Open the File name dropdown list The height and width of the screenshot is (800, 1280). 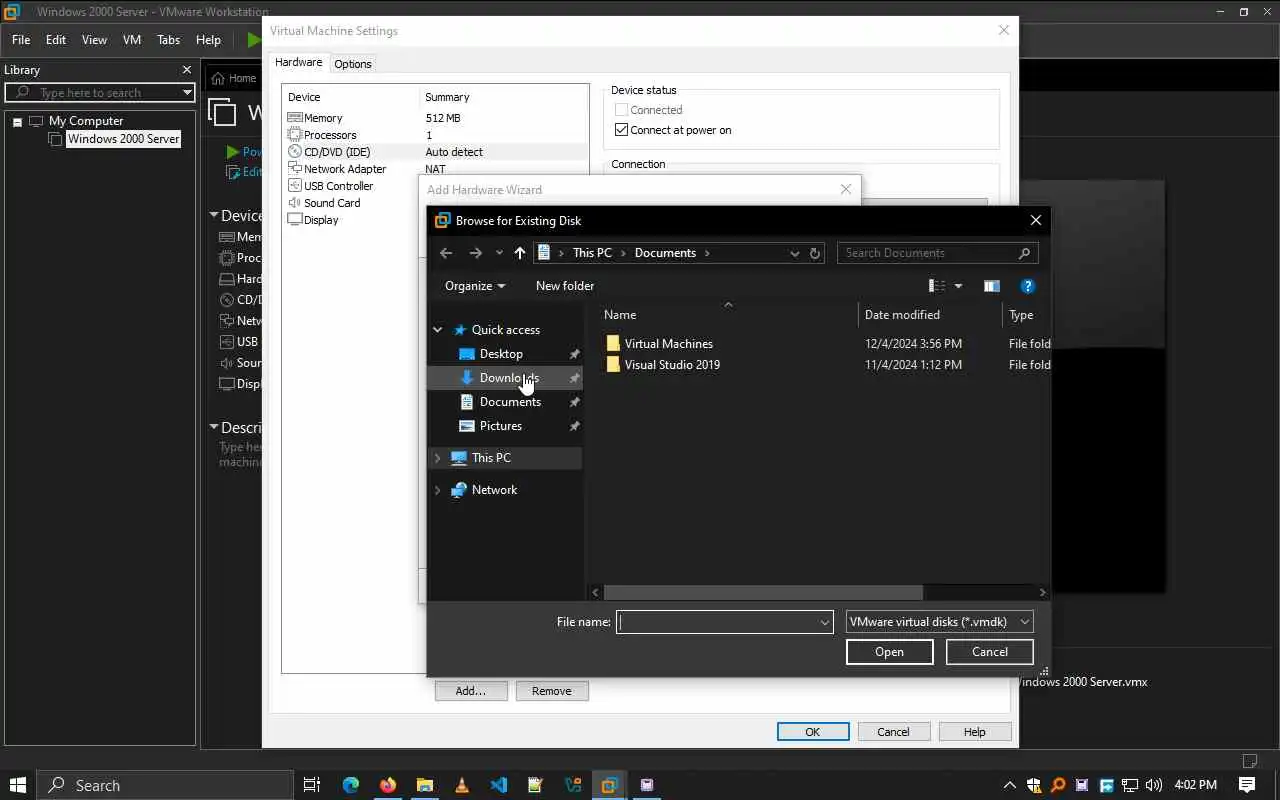(825, 622)
